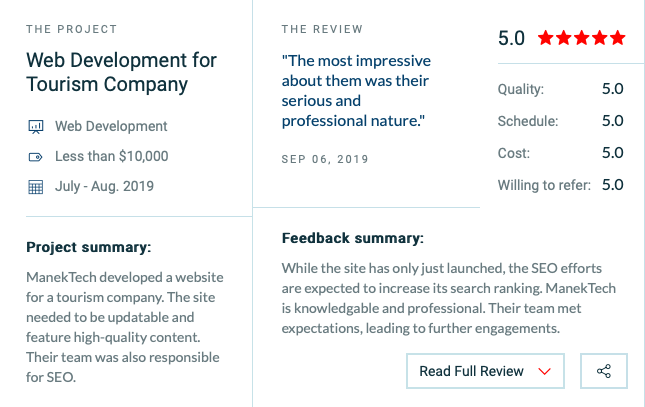645x407 pixels.
Task: Open the Web Development for Tourism Company title
Action: 121,72
